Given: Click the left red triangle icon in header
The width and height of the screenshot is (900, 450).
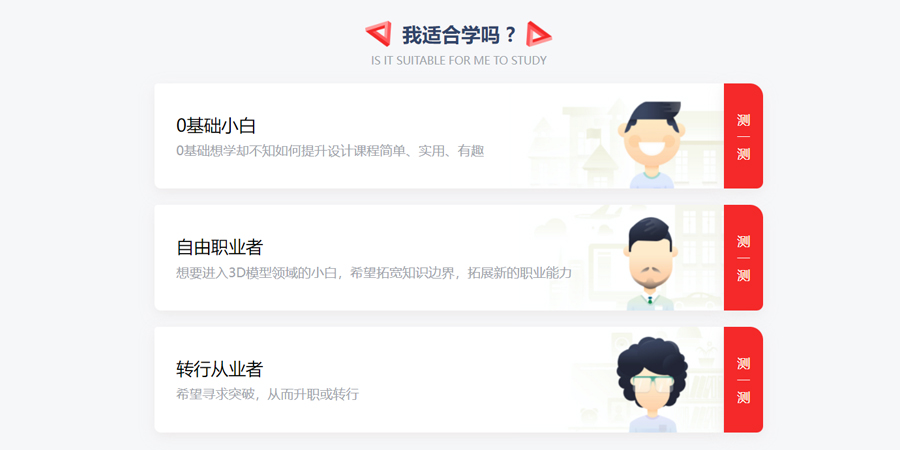Looking at the screenshot, I should click(x=378, y=34).
